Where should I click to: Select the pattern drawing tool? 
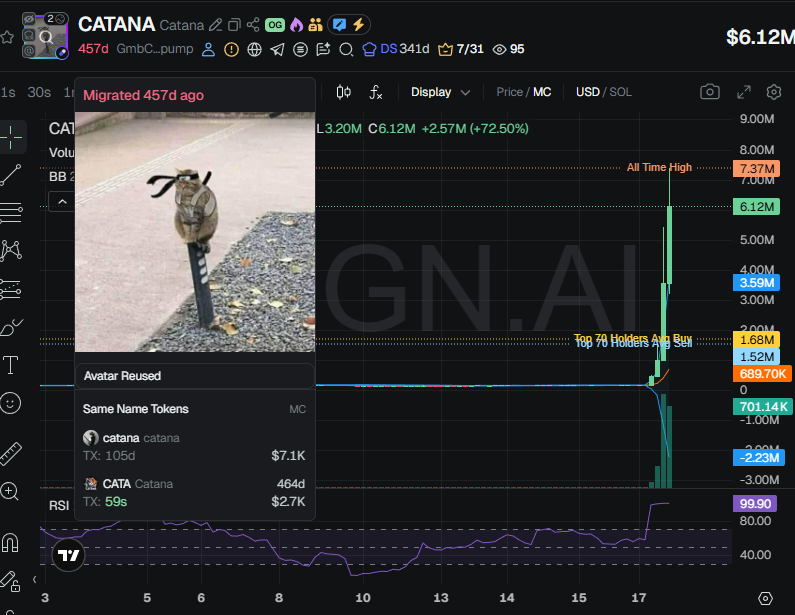(x=11, y=250)
